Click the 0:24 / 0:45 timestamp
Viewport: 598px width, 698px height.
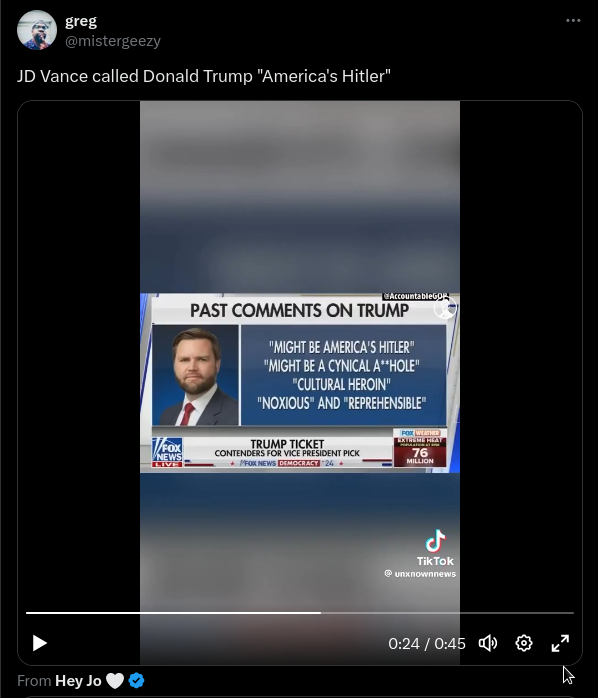[x=427, y=643]
